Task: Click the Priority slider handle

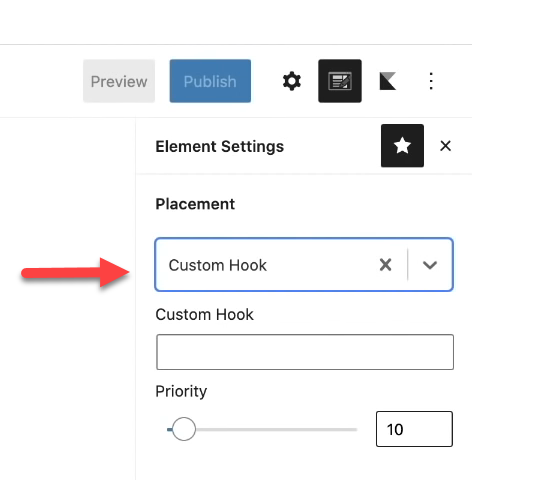Action: pos(184,429)
